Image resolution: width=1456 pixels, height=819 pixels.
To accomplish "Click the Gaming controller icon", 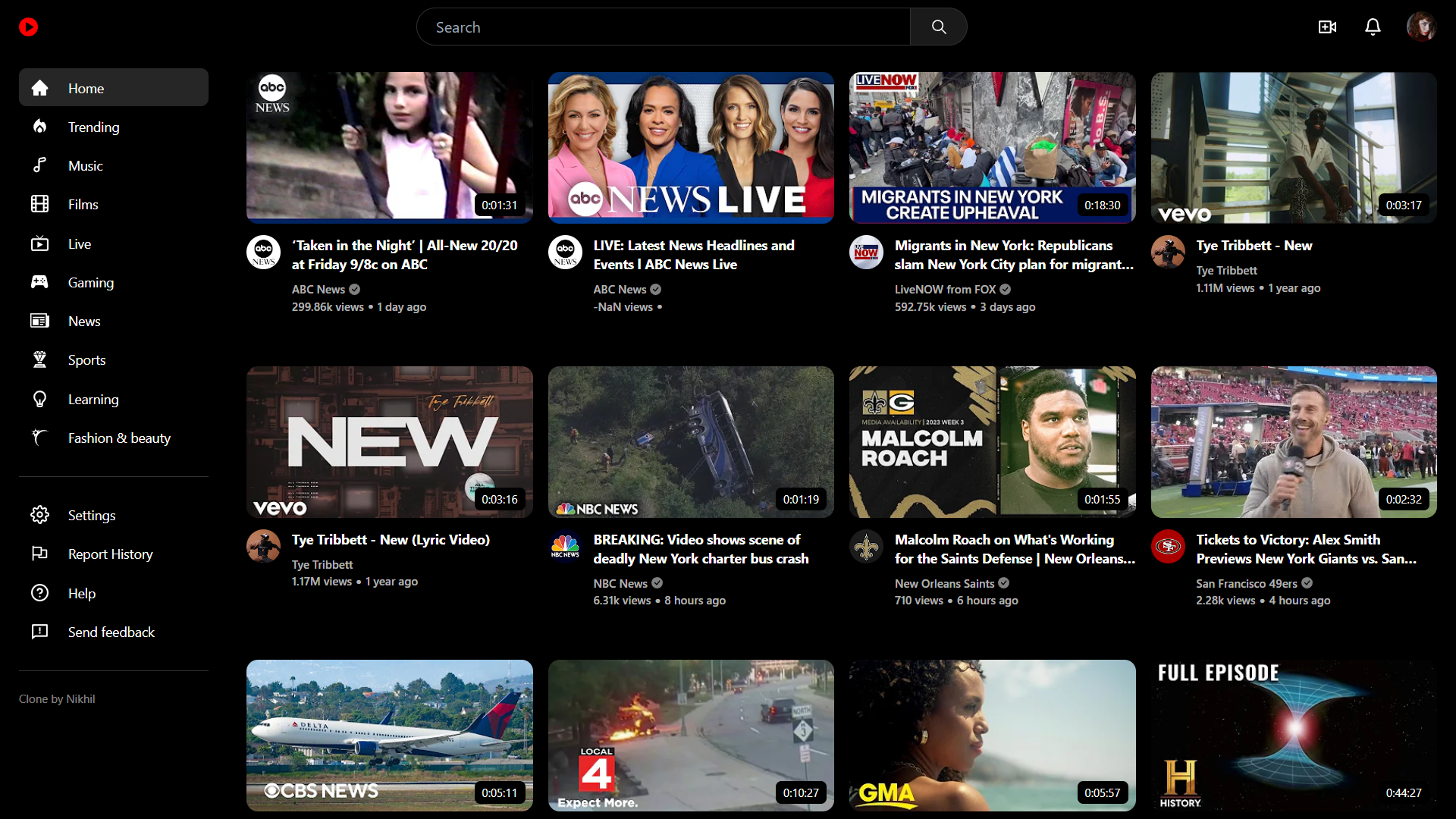I will click(x=39, y=282).
